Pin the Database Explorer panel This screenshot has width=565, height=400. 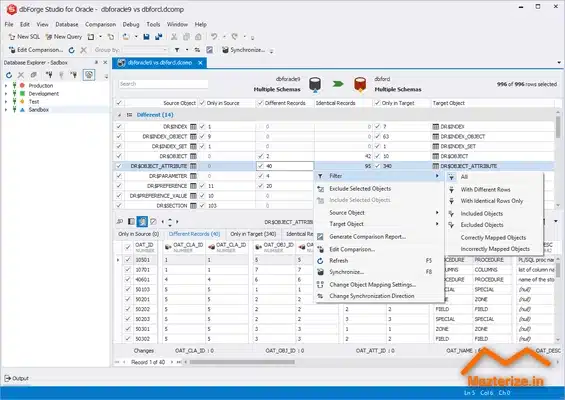coord(96,62)
